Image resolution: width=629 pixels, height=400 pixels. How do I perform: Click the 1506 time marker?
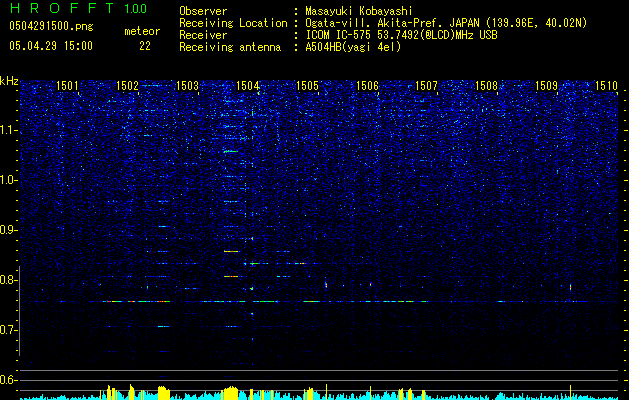coord(367,85)
